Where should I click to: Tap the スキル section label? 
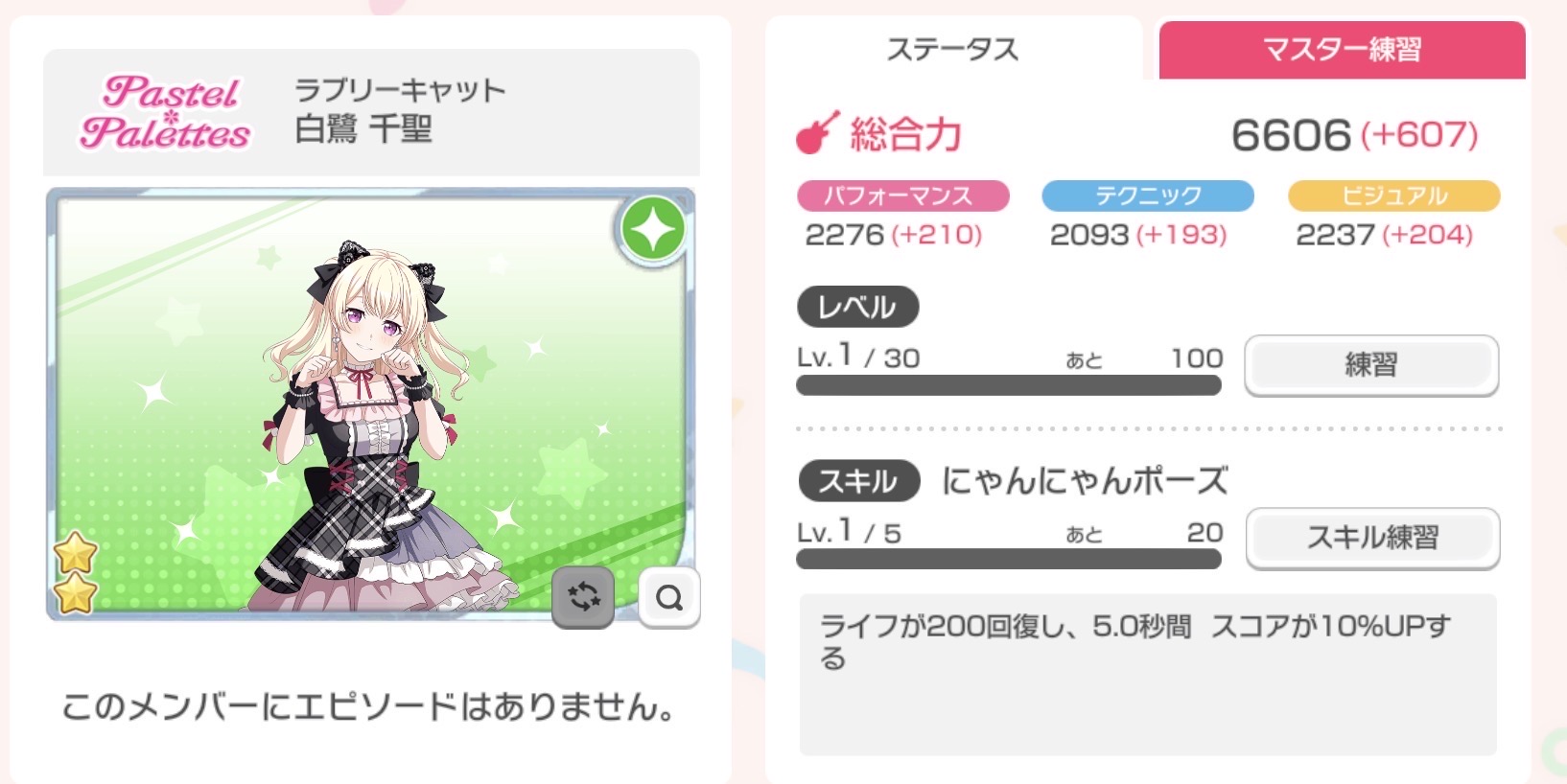858,481
